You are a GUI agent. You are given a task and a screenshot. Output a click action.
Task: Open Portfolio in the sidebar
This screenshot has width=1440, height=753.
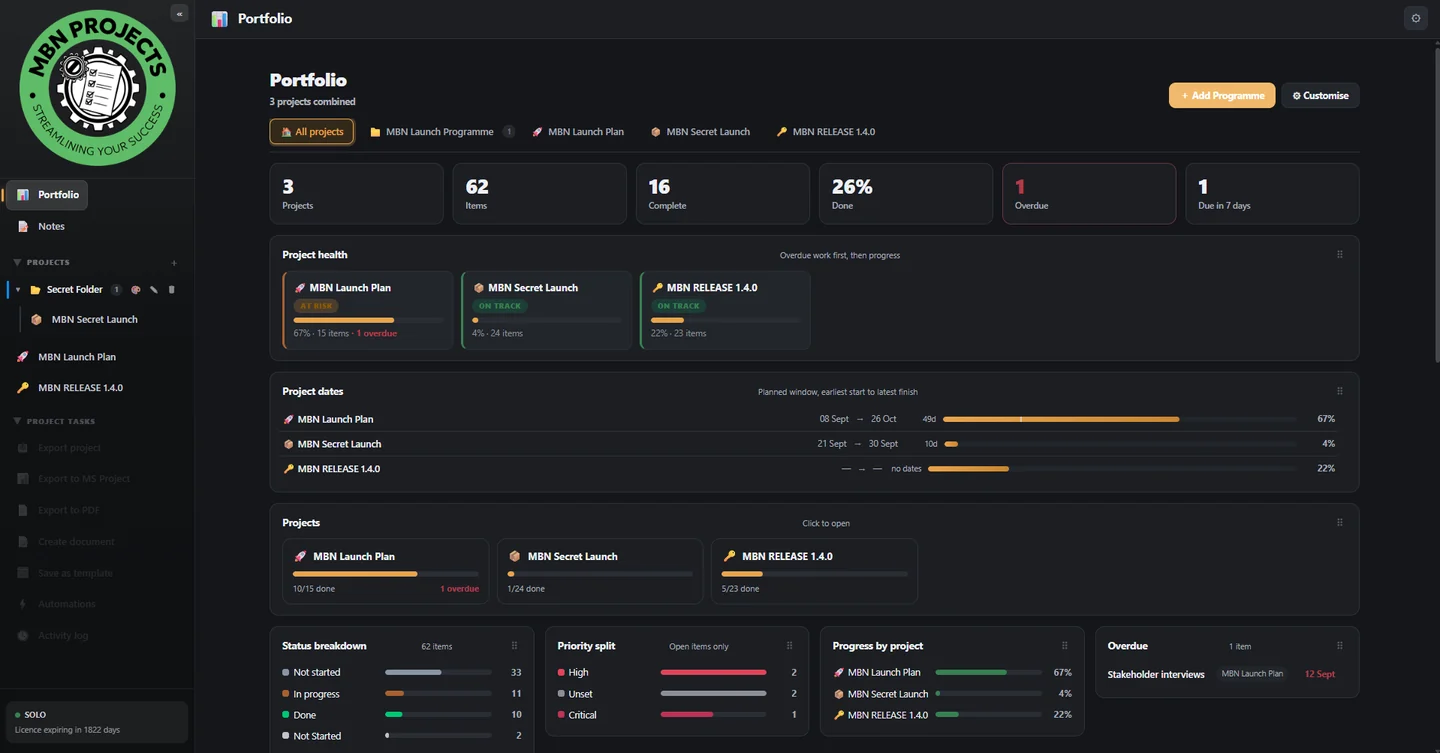pos(47,195)
